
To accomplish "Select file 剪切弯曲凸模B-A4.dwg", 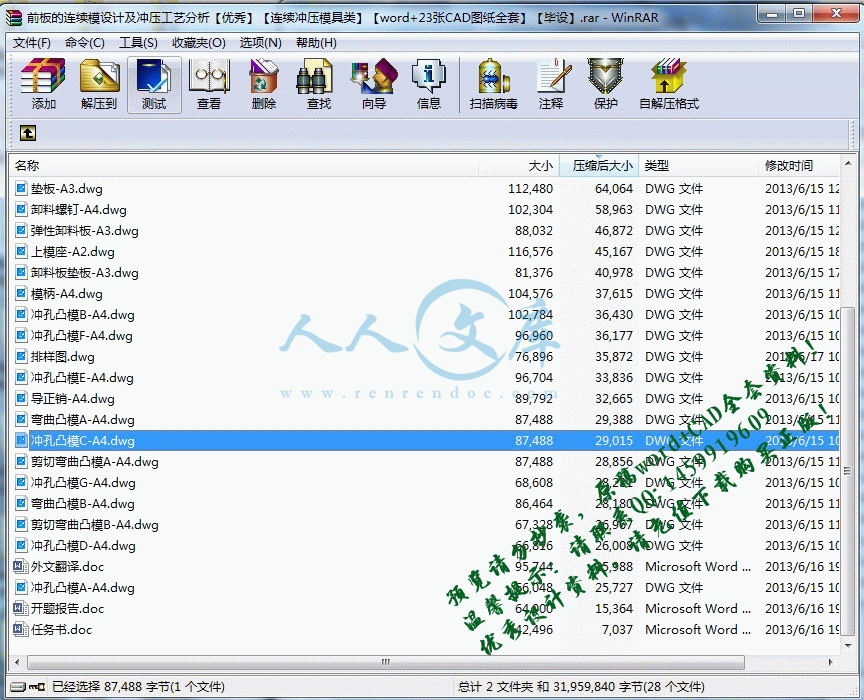I will pyautogui.click(x=95, y=524).
